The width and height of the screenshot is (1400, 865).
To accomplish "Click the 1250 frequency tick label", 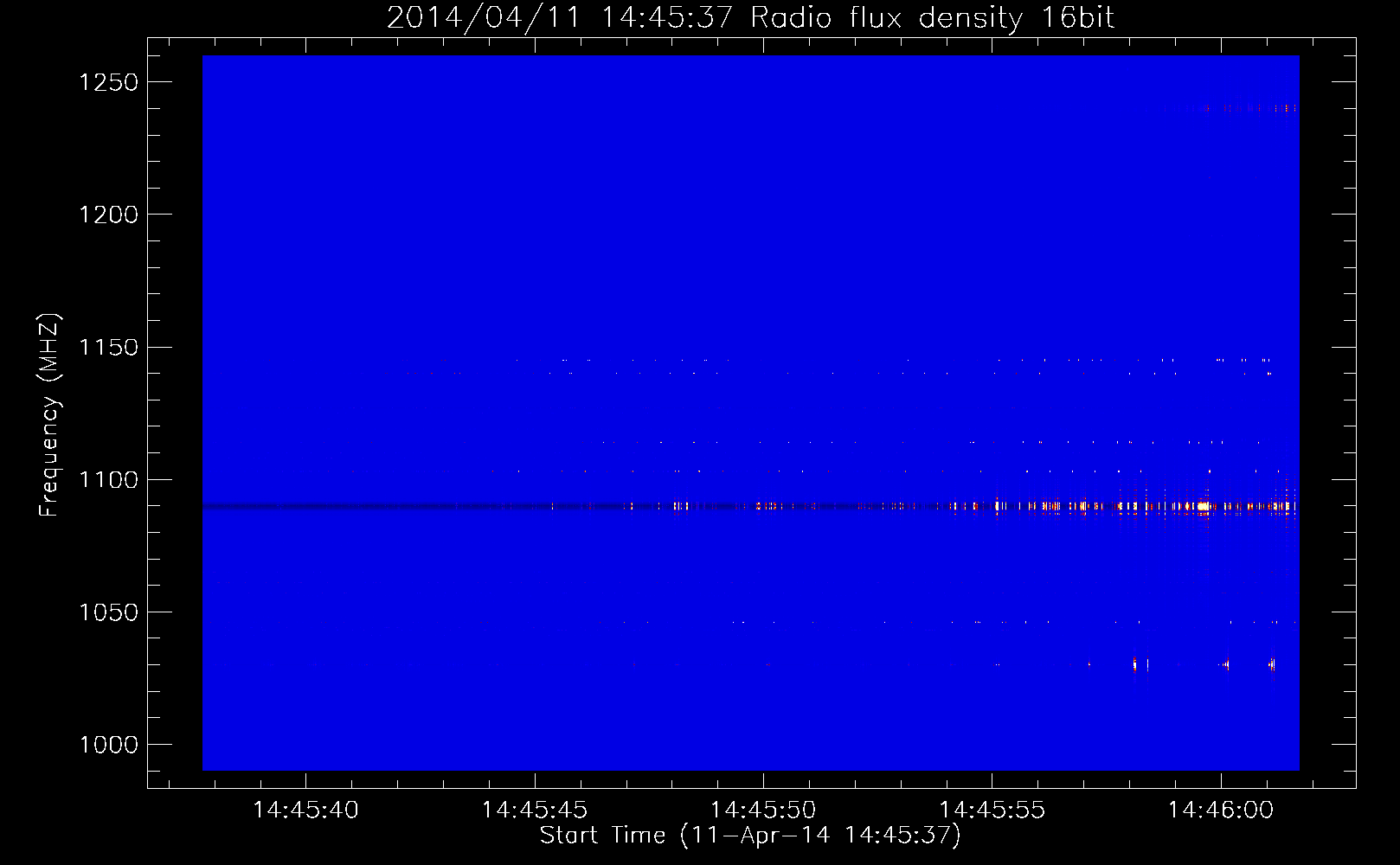I will [108, 82].
